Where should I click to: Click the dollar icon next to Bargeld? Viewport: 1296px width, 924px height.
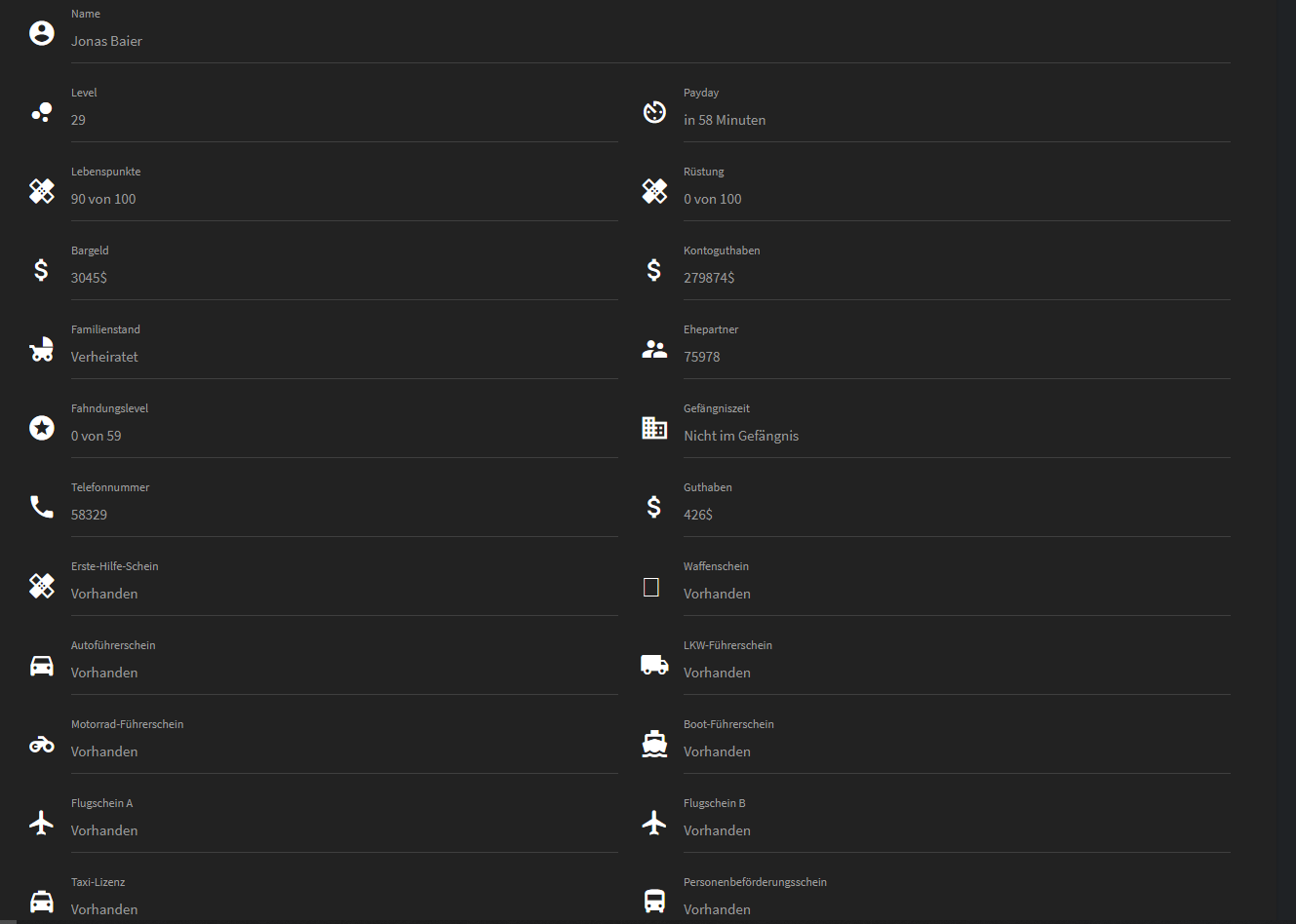pyautogui.click(x=41, y=270)
